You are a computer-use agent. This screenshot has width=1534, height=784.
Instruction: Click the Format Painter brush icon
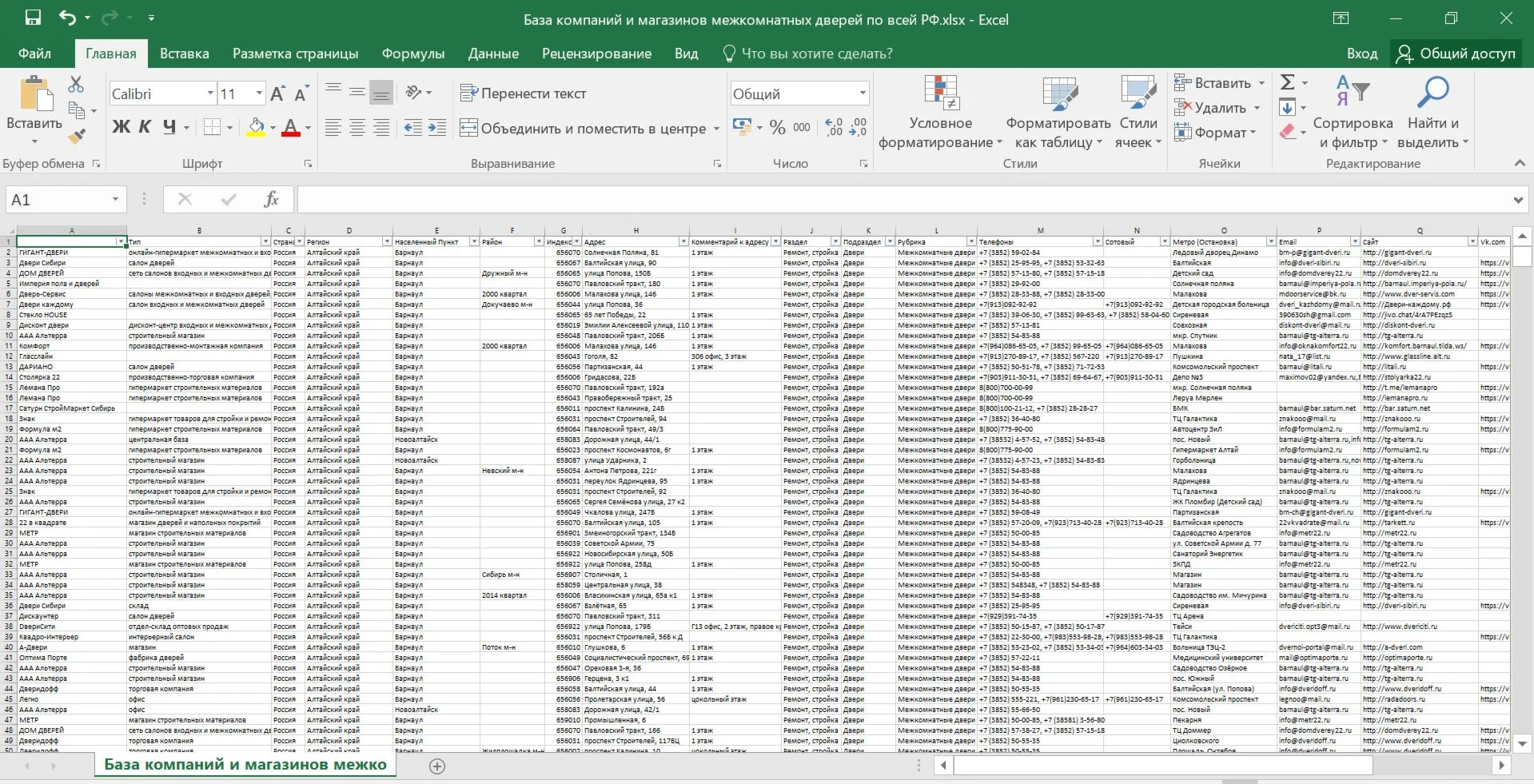(x=77, y=137)
